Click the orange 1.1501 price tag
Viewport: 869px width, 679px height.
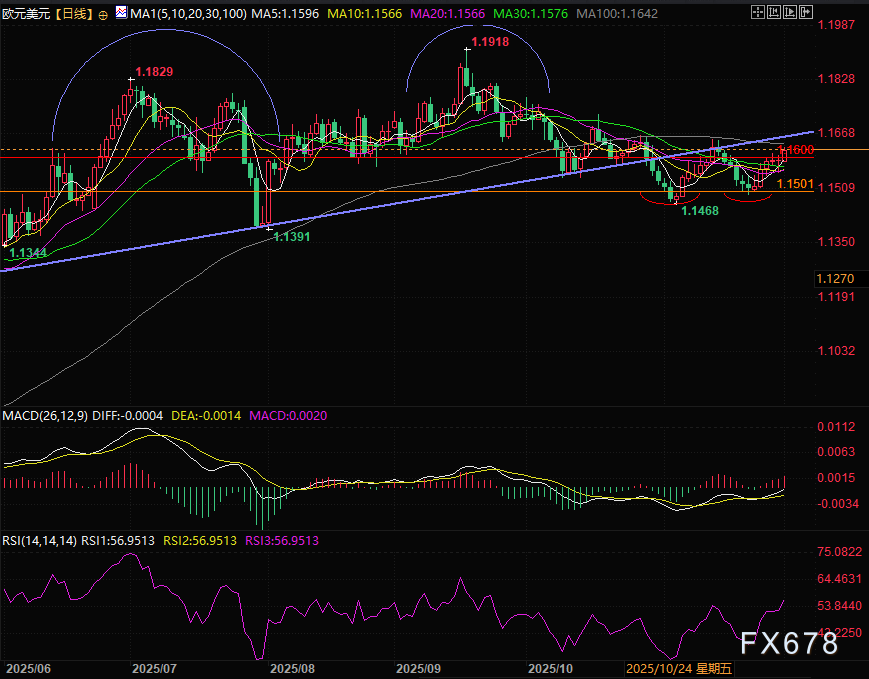pos(795,184)
